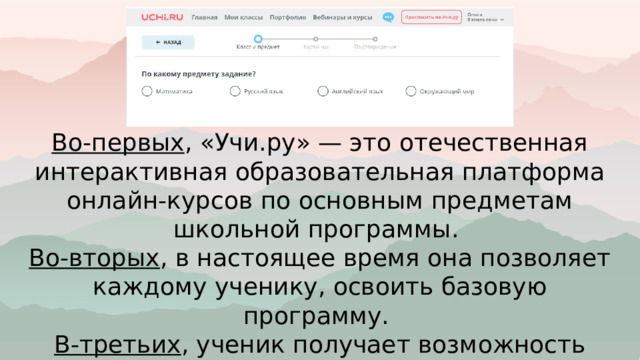This screenshot has height=360, width=640.
Task: Click the words ученик получает возможность
Action: click(391, 345)
